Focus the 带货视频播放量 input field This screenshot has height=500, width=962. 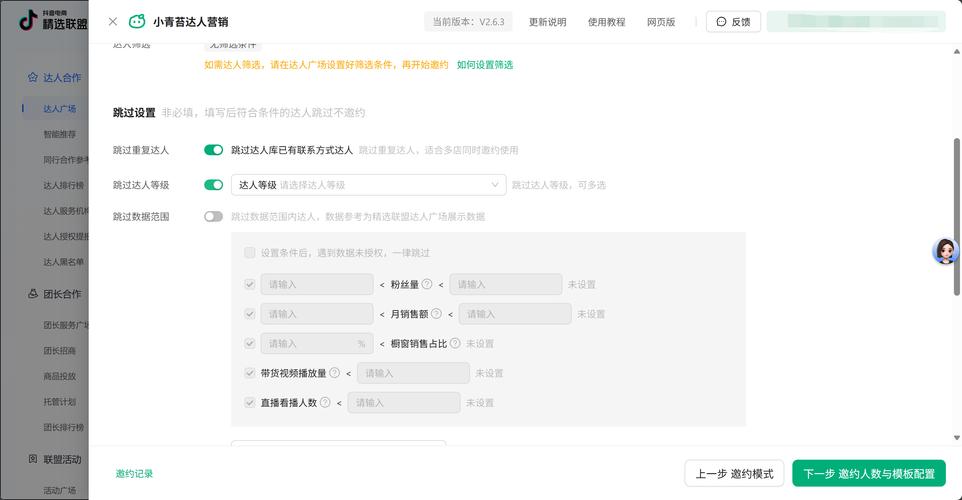413,372
